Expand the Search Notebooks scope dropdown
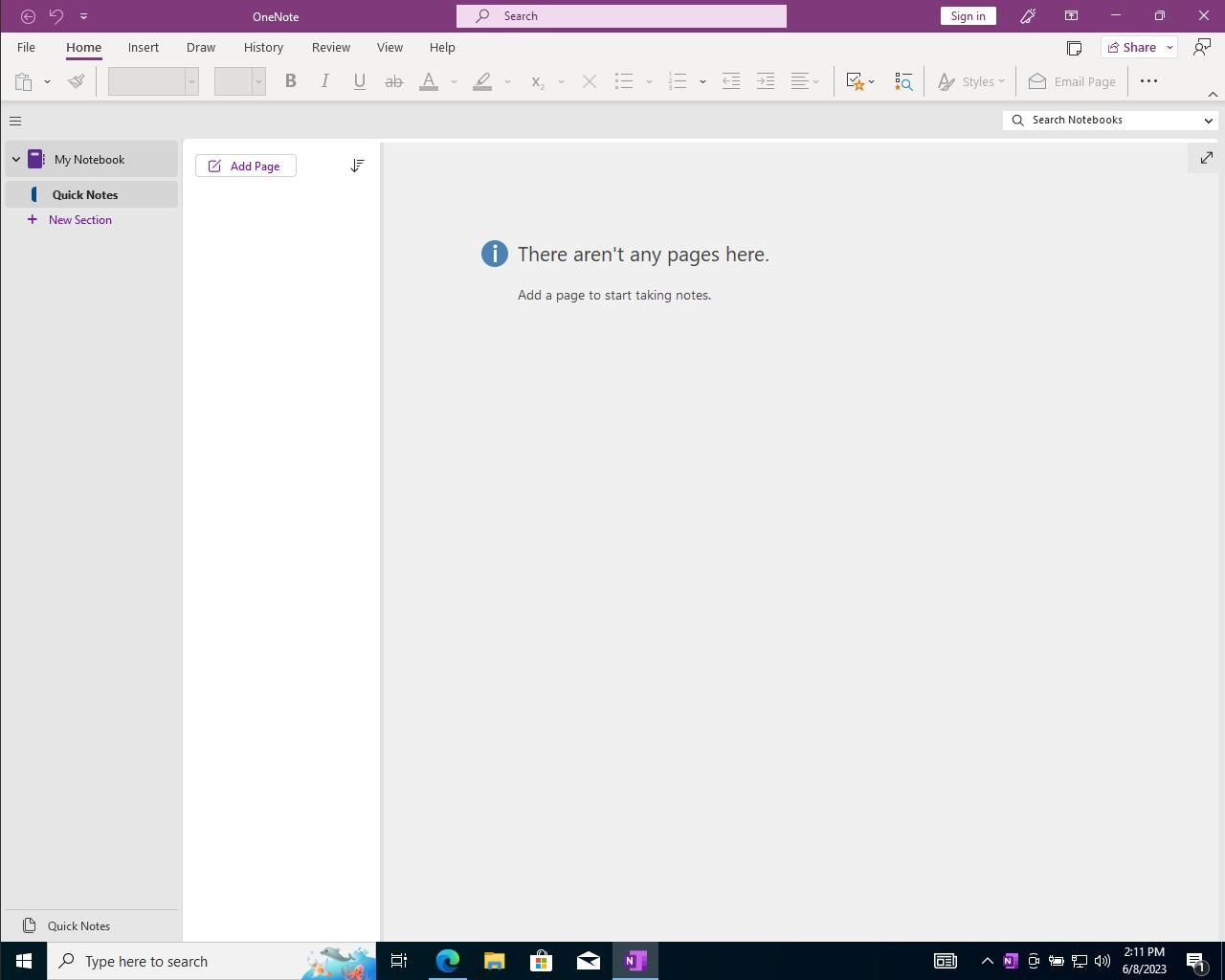 1208,121
